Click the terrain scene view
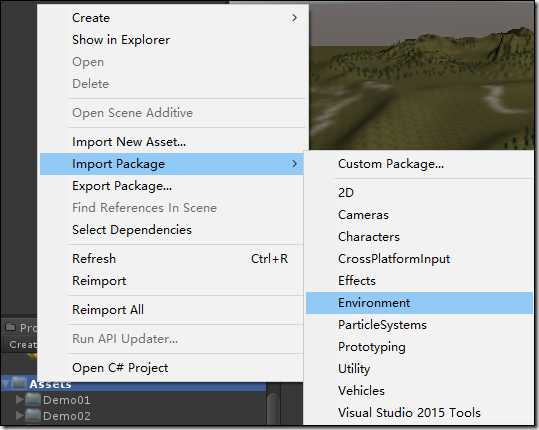539x430 pixels. (x=421, y=76)
